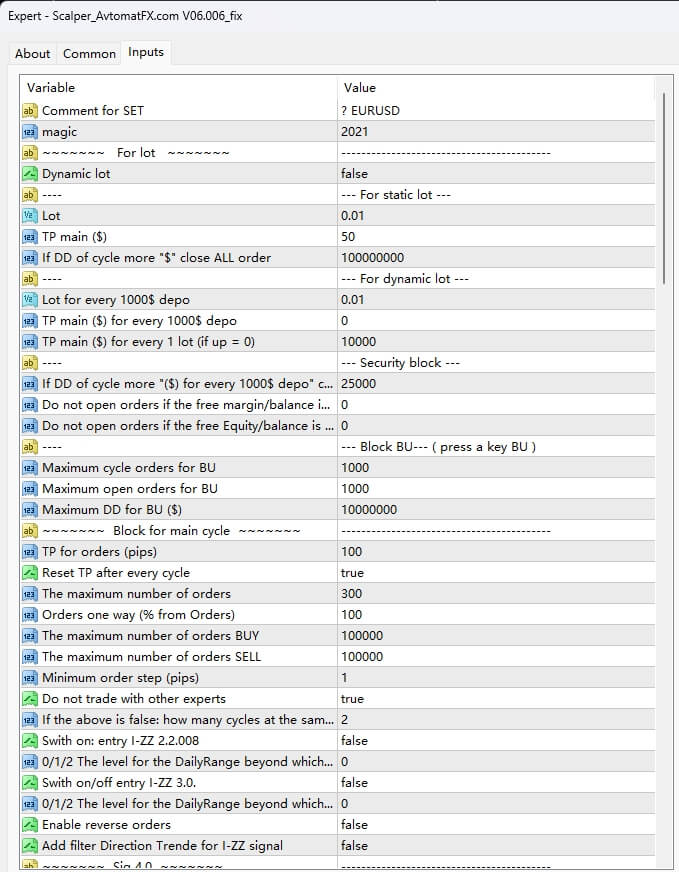Click the boolean icon next to Dynamic lot
The height and width of the screenshot is (872, 679).
[29, 174]
